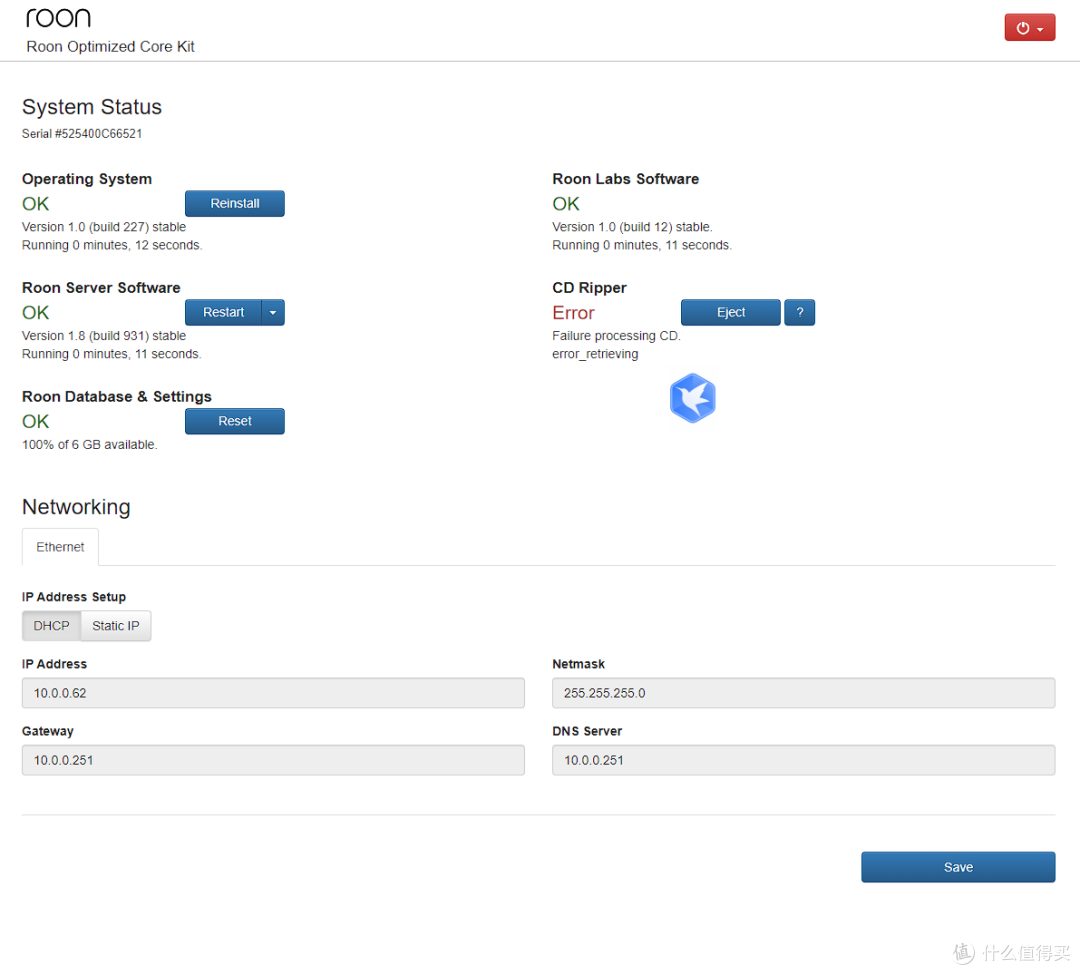Click the serial number #525400C66521 text
This screenshot has height=975, width=1080.
[82, 134]
